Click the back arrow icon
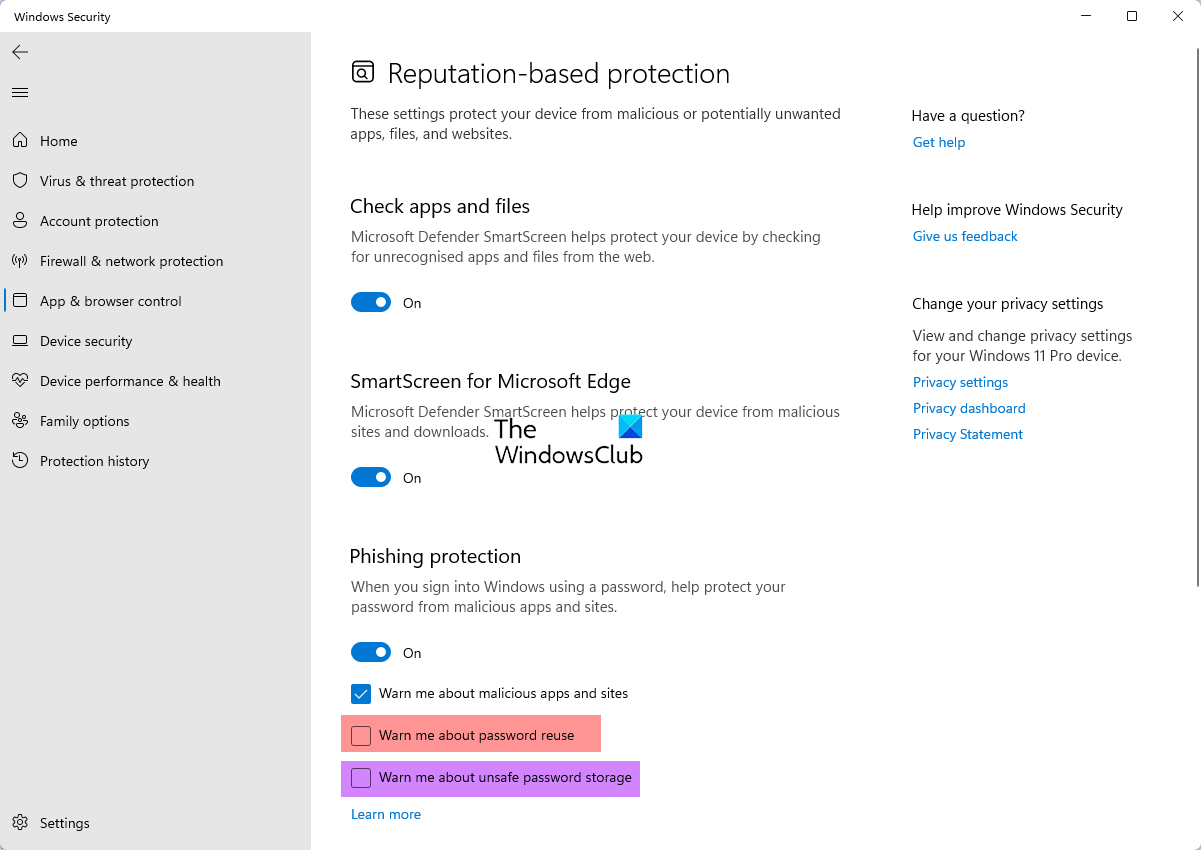 click(x=20, y=52)
